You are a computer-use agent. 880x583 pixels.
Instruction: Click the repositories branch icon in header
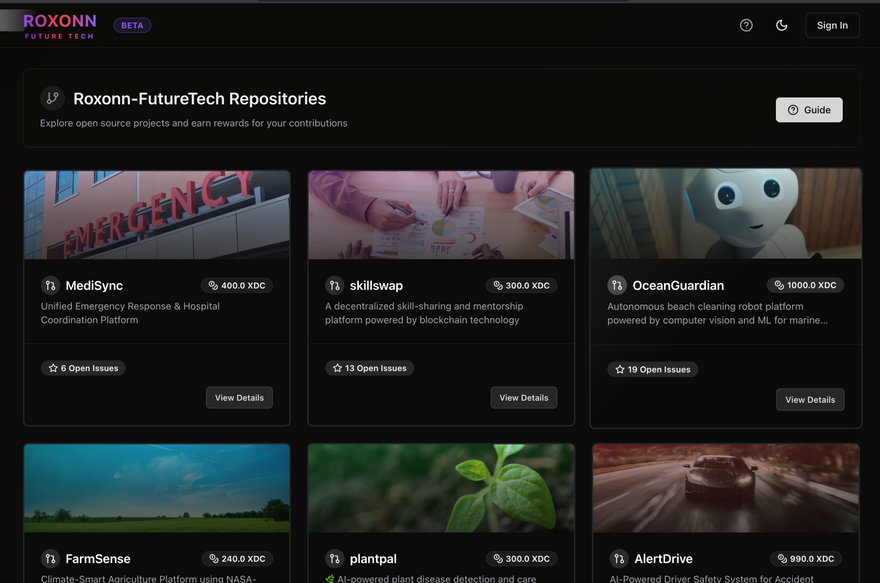52,98
